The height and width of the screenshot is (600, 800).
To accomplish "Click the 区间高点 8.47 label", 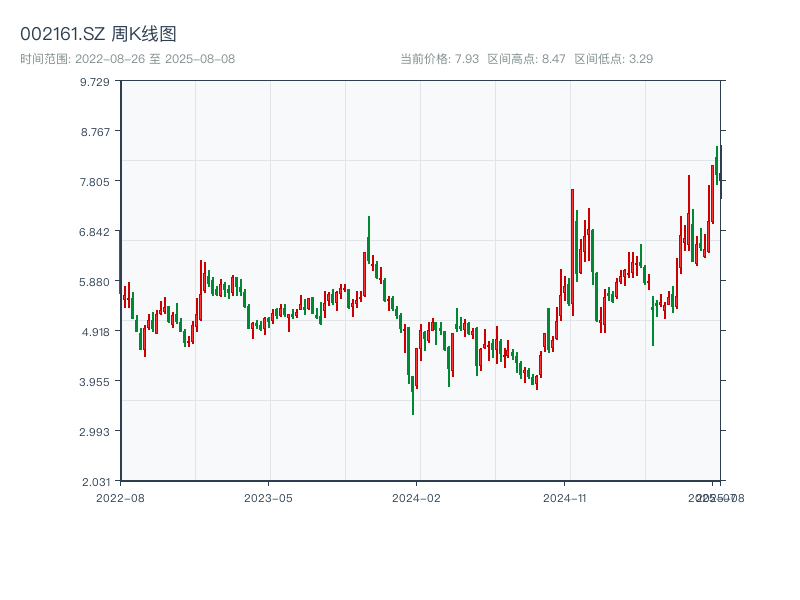I will point(527,58).
